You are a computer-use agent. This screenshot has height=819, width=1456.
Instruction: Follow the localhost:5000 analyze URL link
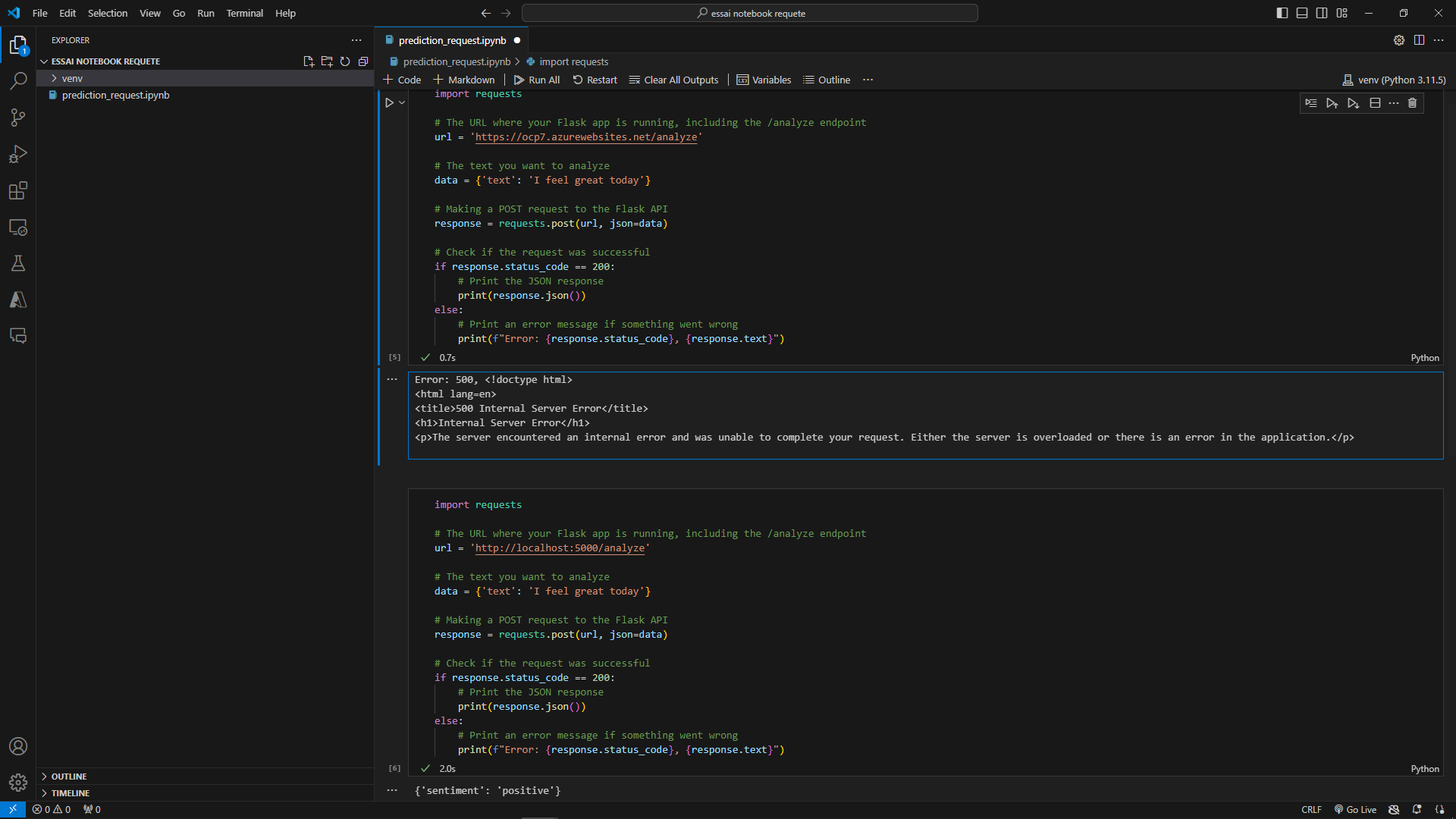560,548
